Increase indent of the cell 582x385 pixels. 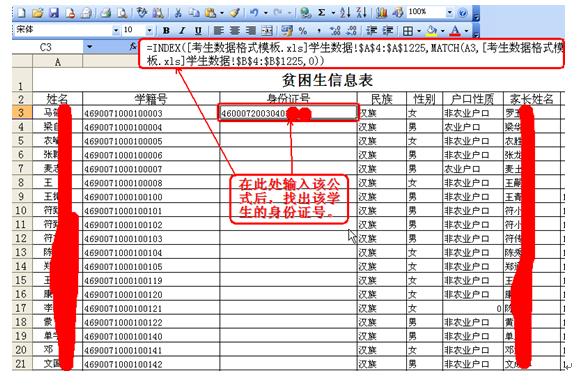coord(387,31)
